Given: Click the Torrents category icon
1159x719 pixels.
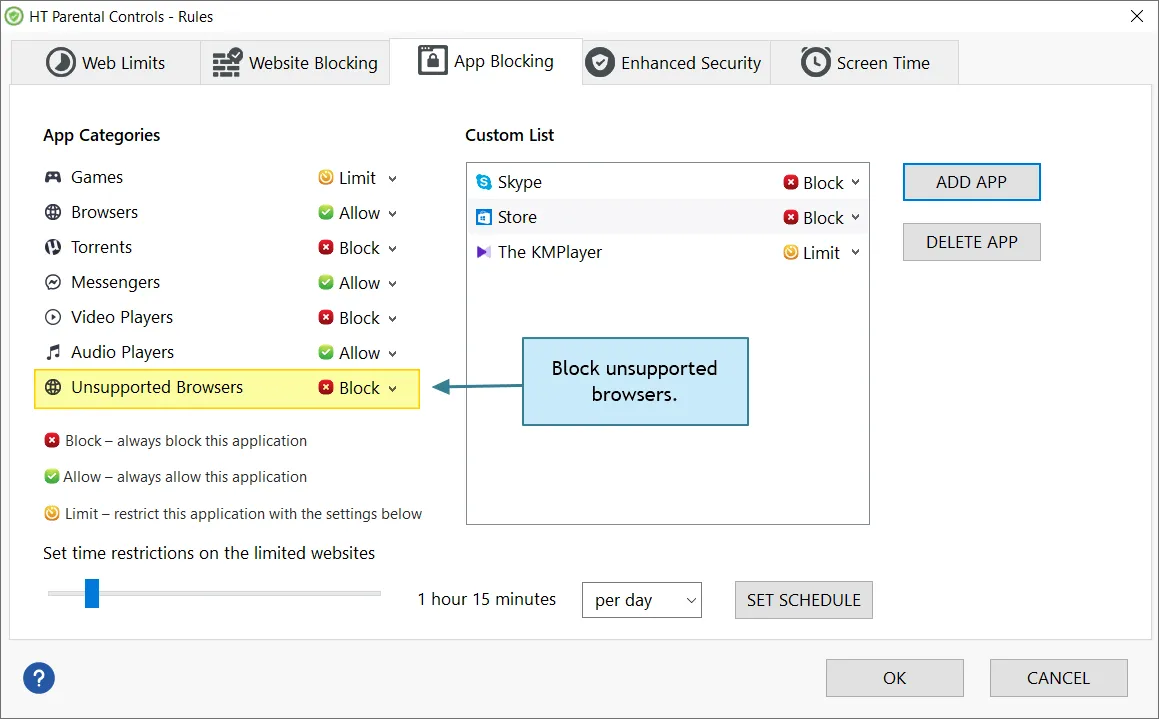Looking at the screenshot, I should [53, 247].
